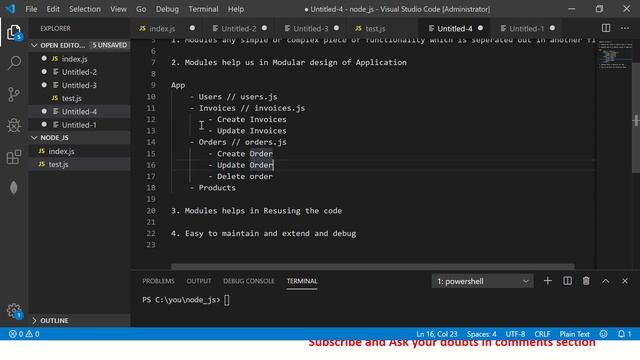The height and width of the screenshot is (360, 640).
Task: Change encoding via UTF-8 status item
Action: 516,334
